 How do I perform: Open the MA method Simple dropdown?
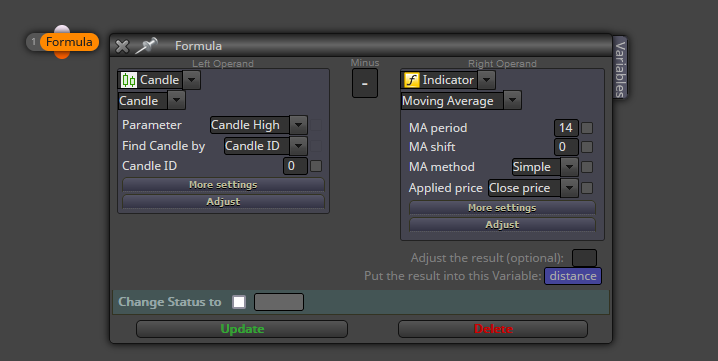pyautogui.click(x=569, y=167)
